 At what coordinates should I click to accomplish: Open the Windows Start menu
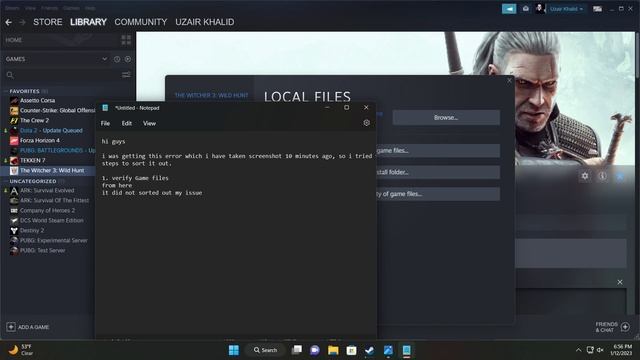[x=234, y=350]
